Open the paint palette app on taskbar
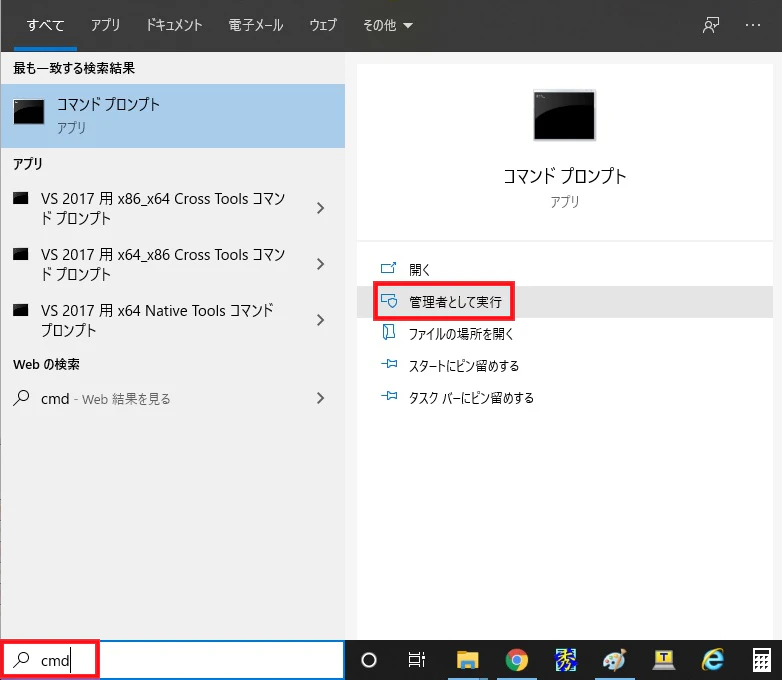Image resolution: width=782 pixels, height=680 pixels. (614, 660)
